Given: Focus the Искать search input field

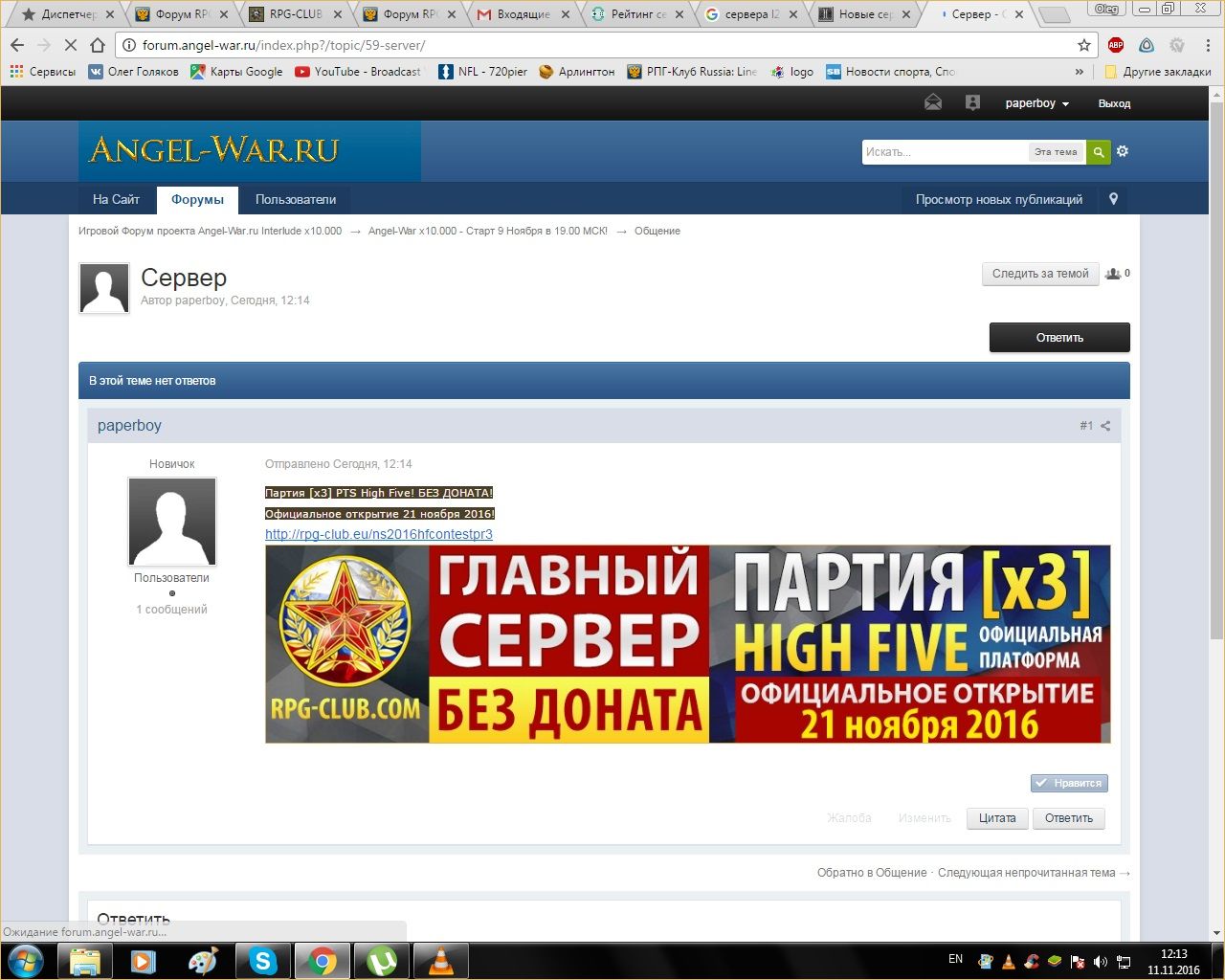Looking at the screenshot, I should [x=945, y=152].
